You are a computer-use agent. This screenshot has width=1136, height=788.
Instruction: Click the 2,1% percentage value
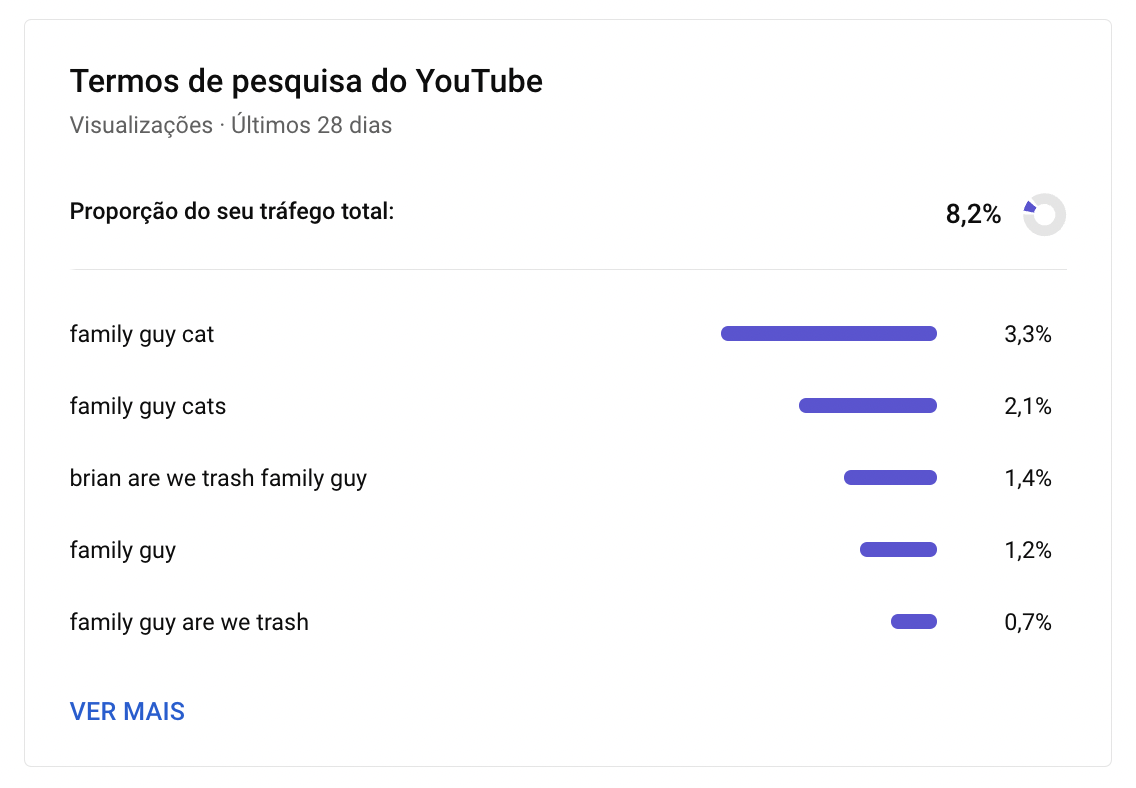point(1027,406)
